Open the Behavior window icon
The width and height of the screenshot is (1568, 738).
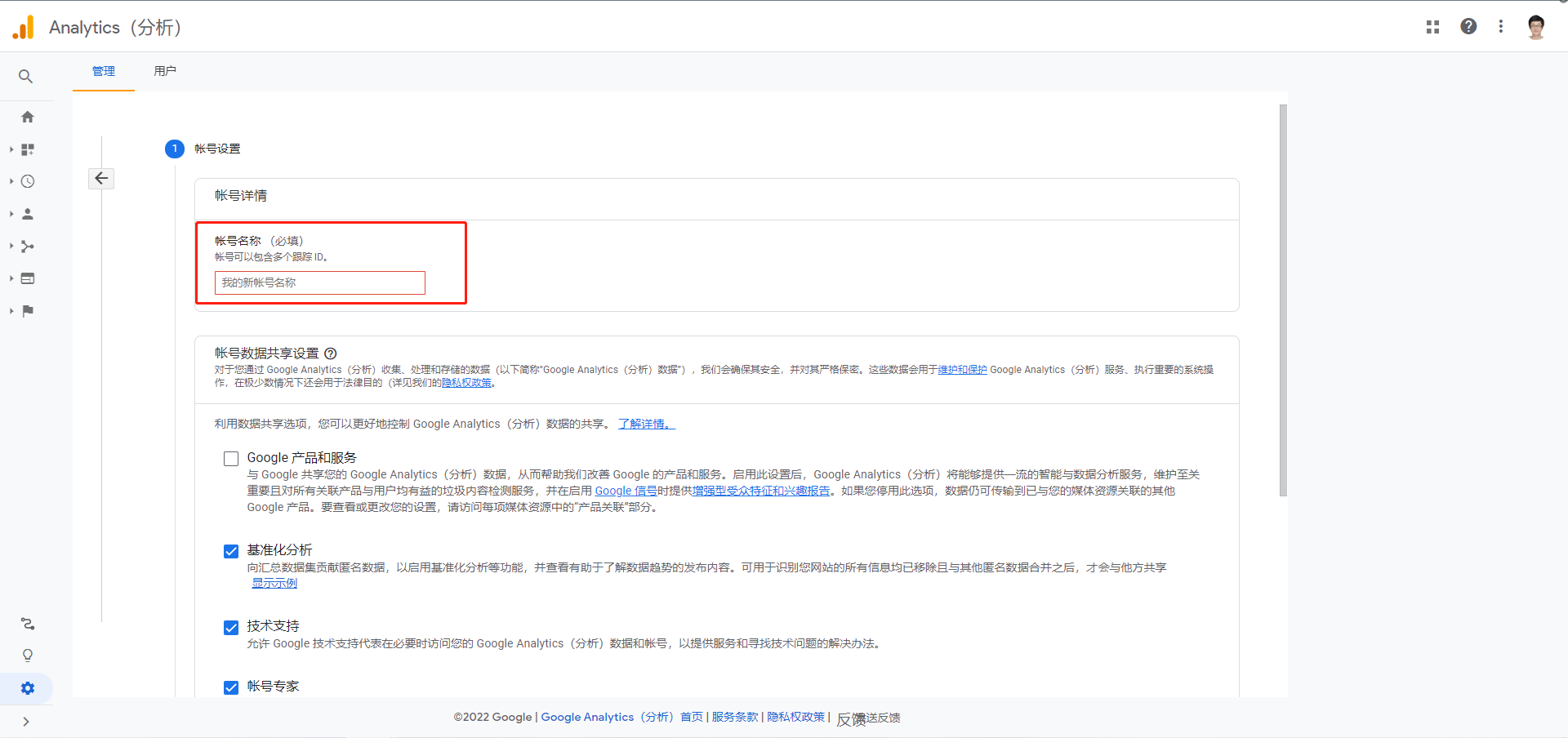(x=28, y=278)
